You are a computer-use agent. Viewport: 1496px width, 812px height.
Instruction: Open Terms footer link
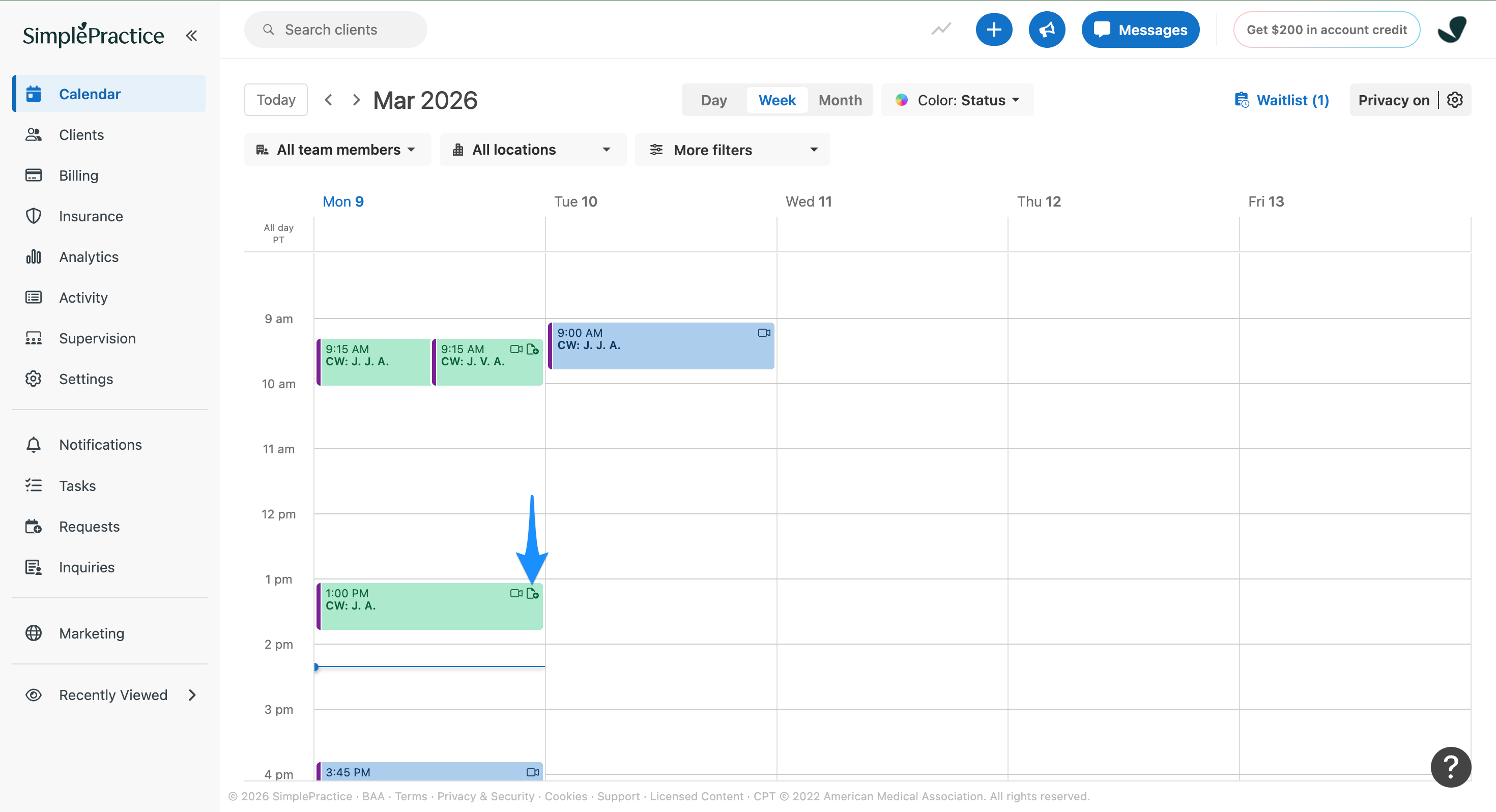411,796
